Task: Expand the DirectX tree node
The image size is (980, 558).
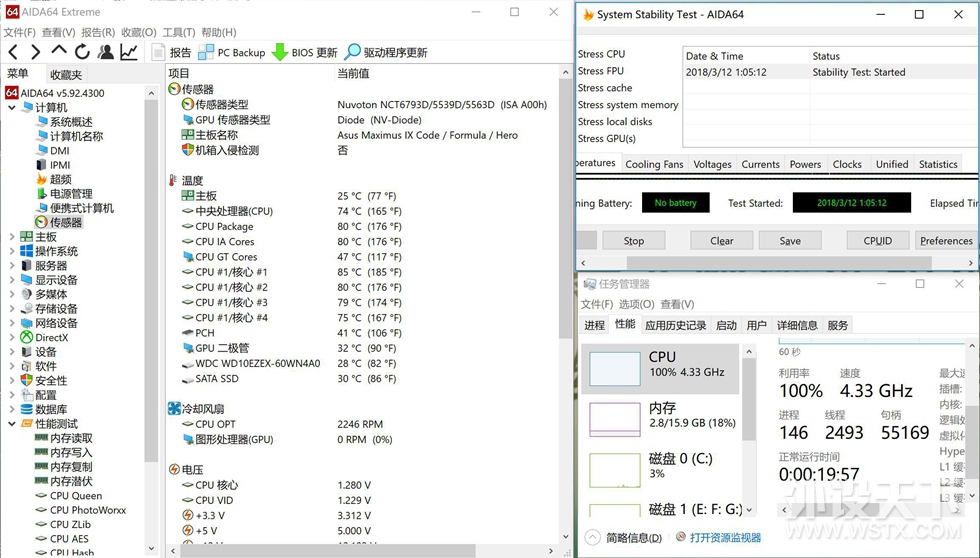Action: [12, 337]
